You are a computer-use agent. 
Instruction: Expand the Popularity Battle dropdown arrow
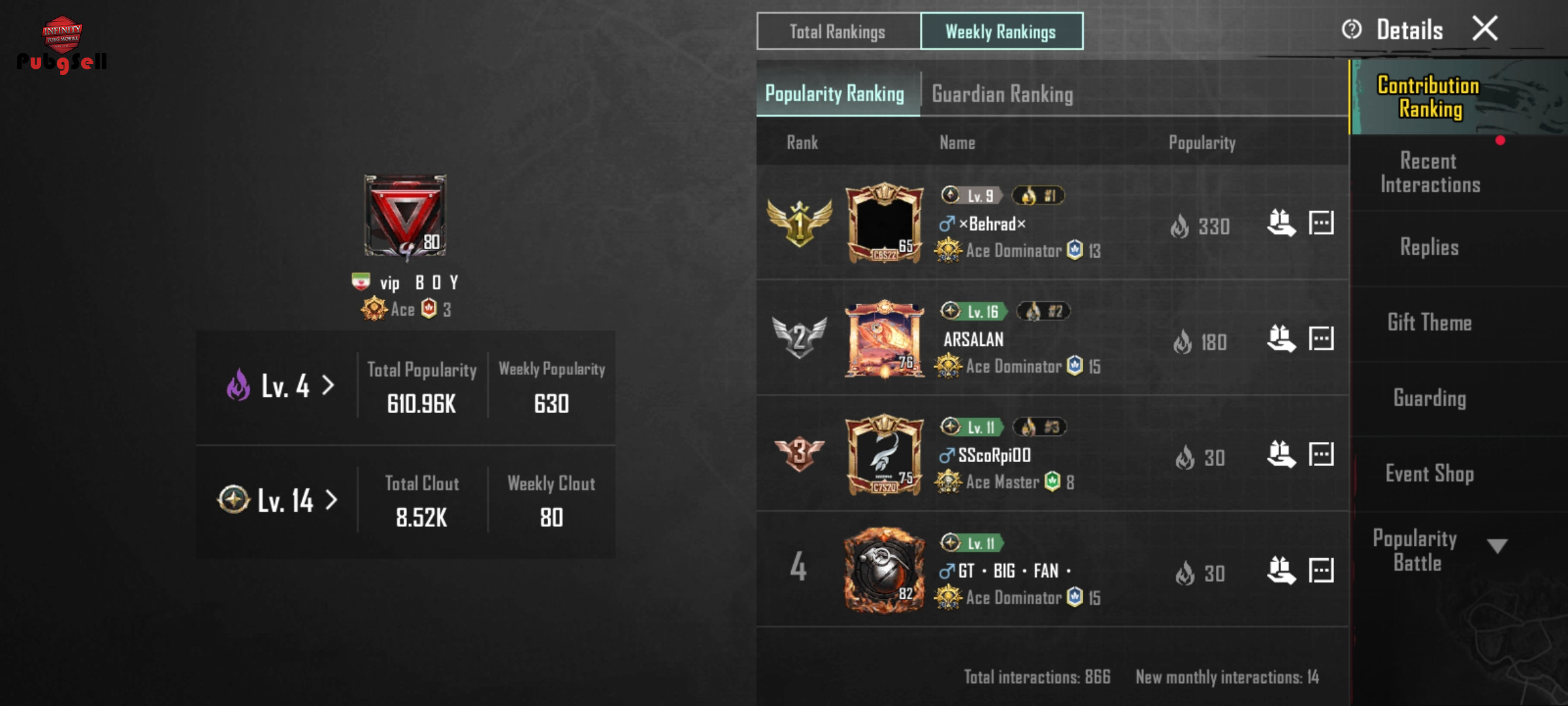pyautogui.click(x=1497, y=546)
